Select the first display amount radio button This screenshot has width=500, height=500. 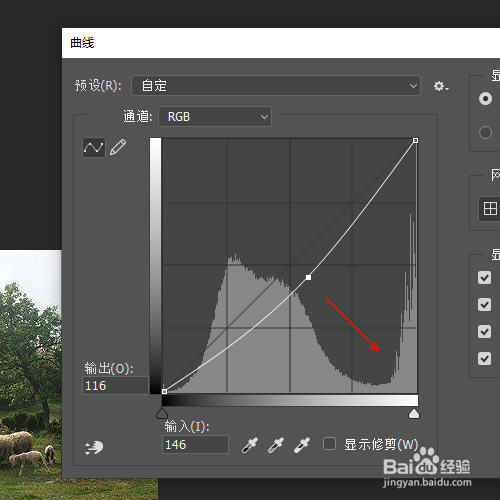[x=485, y=99]
